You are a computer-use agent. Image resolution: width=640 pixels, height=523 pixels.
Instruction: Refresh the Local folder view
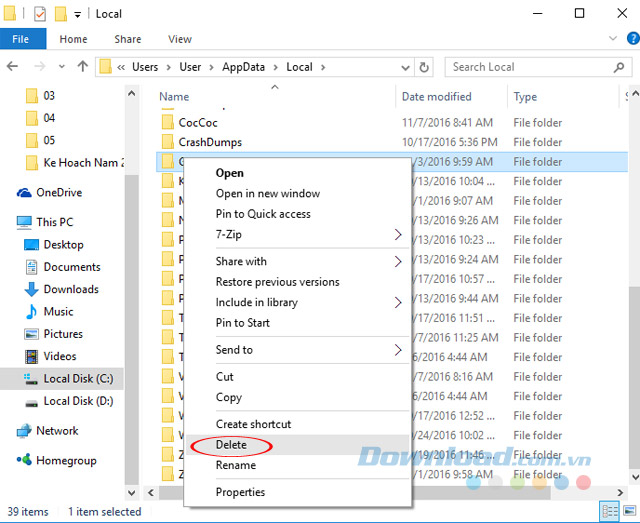(424, 67)
